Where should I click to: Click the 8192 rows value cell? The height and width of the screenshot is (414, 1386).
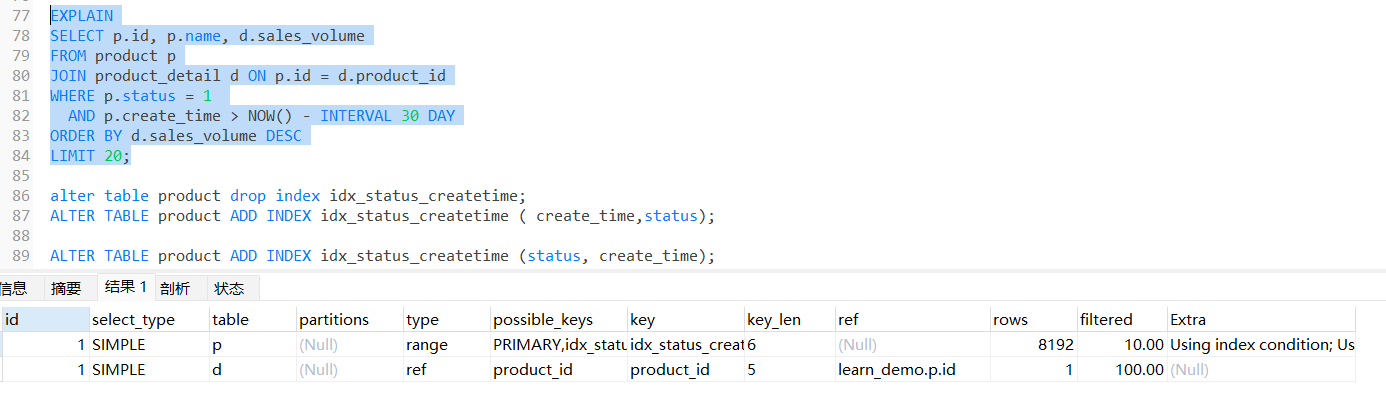coord(1033,345)
